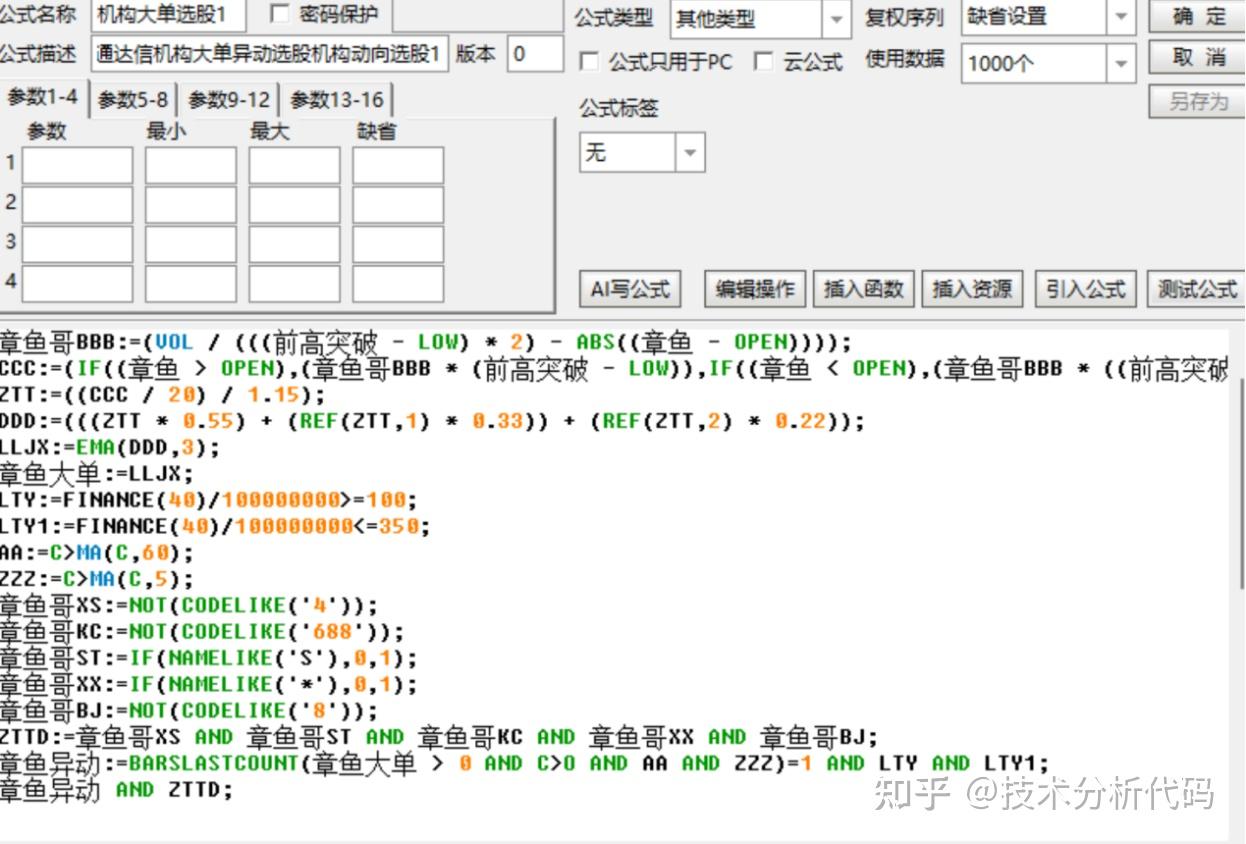Click the 插入函数 button
Viewport: 1246px width, 844px height.
(x=863, y=289)
